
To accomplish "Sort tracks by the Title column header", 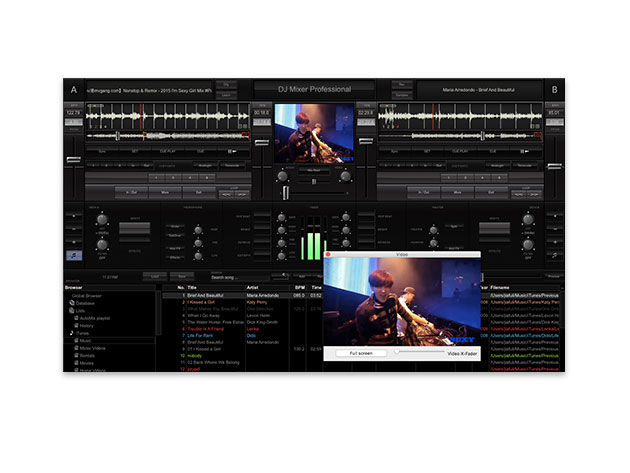I will point(216,287).
